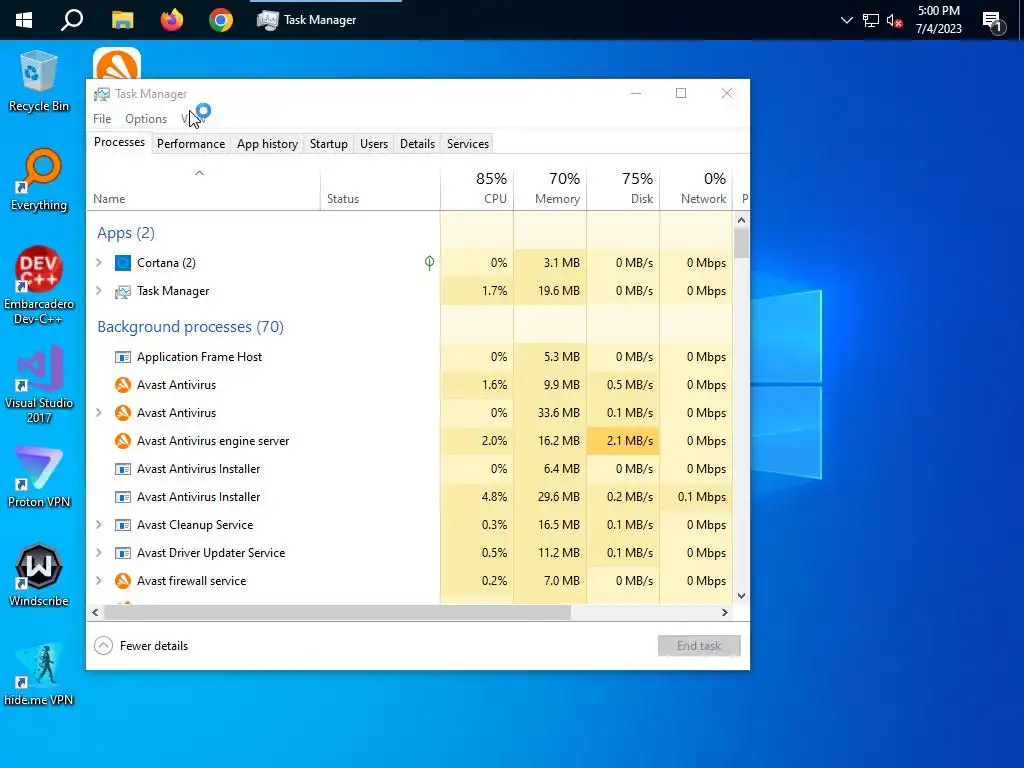This screenshot has width=1024, height=768.
Task: Click the Cortana app icon in list
Action: click(123, 263)
